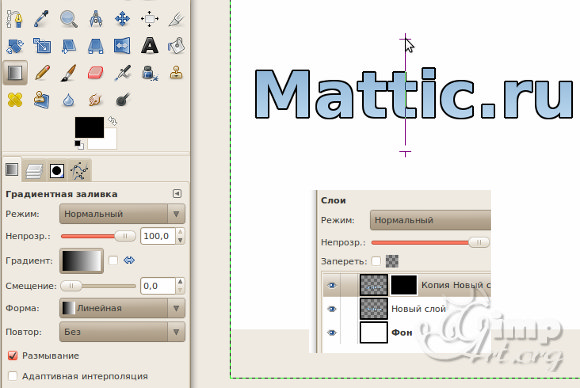Hide the Новый слой layer
This screenshot has width=580, height=388.
pos(332,309)
